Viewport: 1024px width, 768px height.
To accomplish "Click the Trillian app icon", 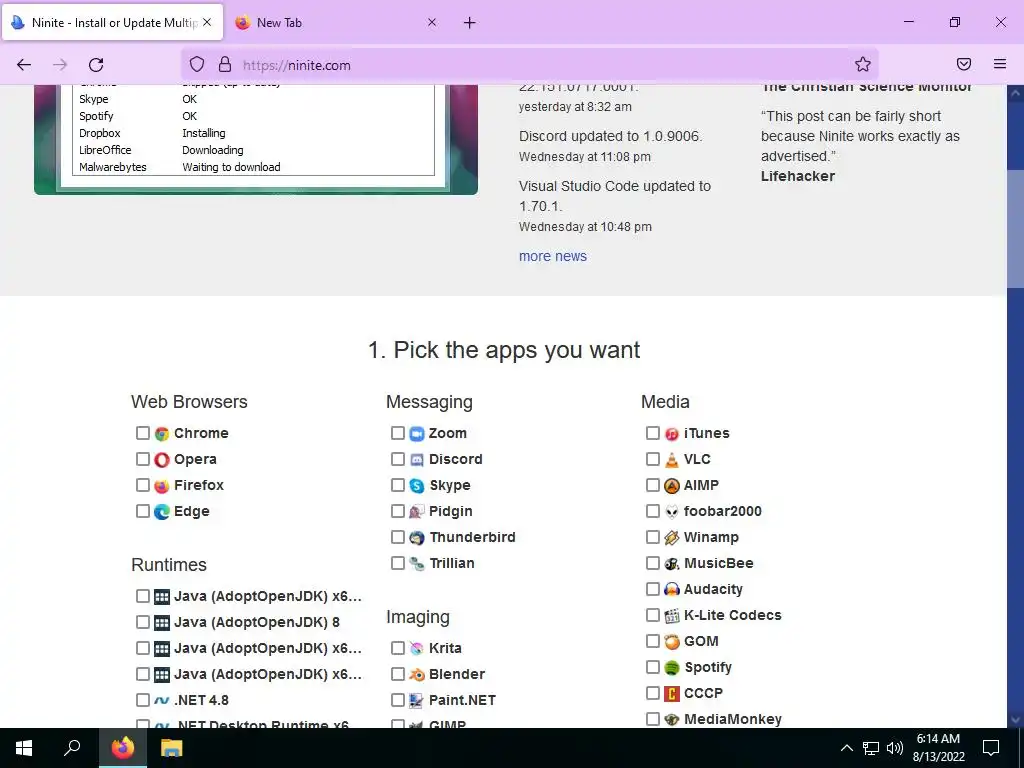I will coord(417,564).
